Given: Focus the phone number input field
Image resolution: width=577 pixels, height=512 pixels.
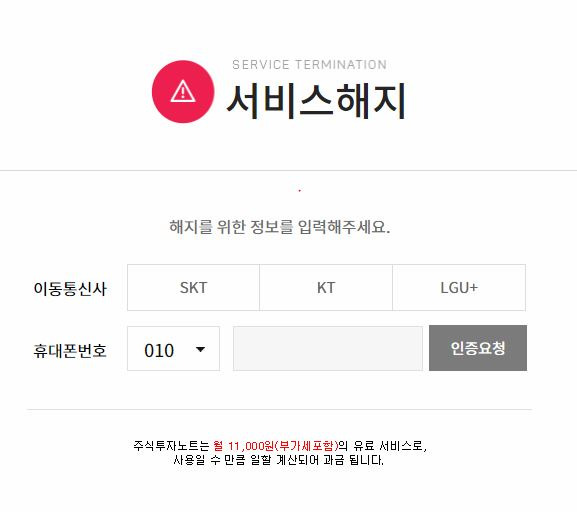Looking at the screenshot, I should coord(328,349).
